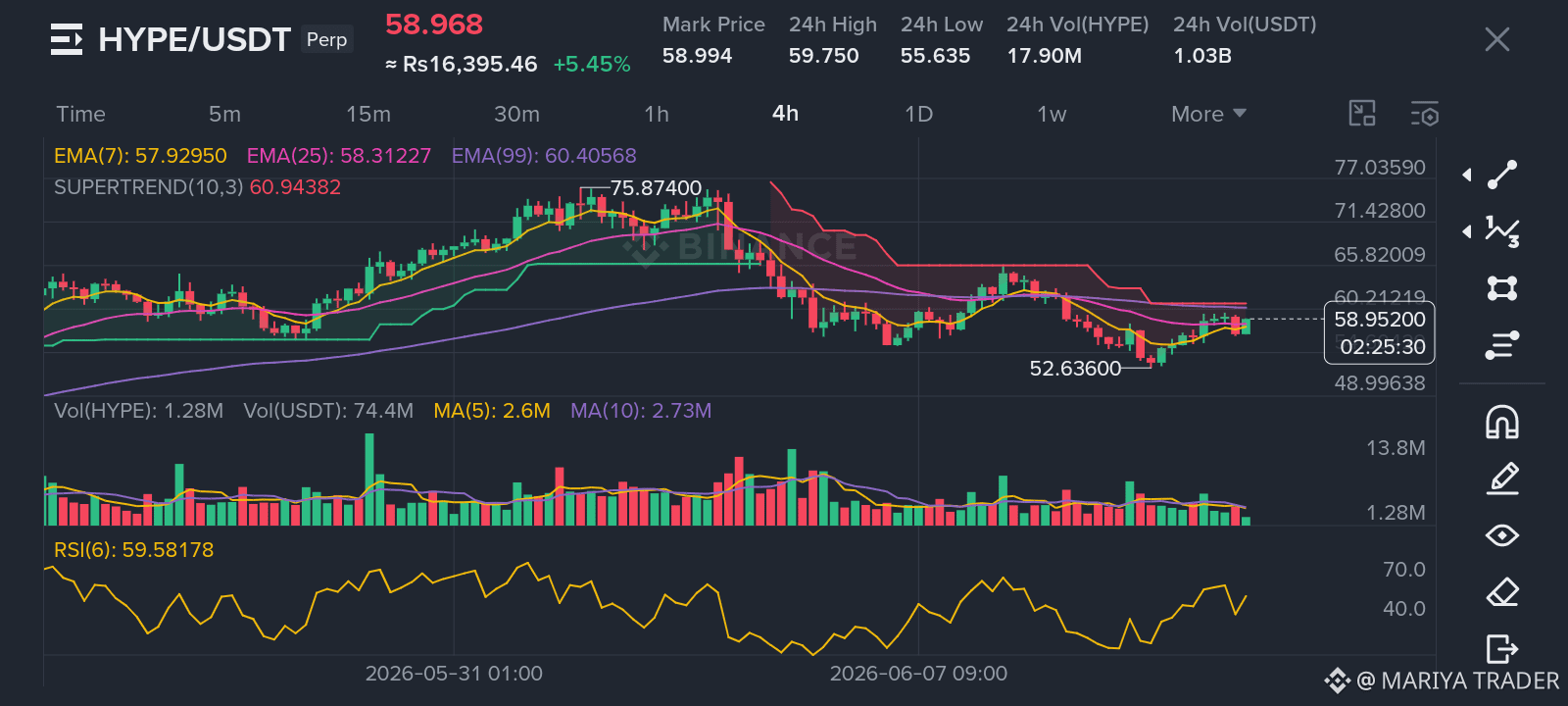Open the indicator settings icon

(x=1425, y=114)
